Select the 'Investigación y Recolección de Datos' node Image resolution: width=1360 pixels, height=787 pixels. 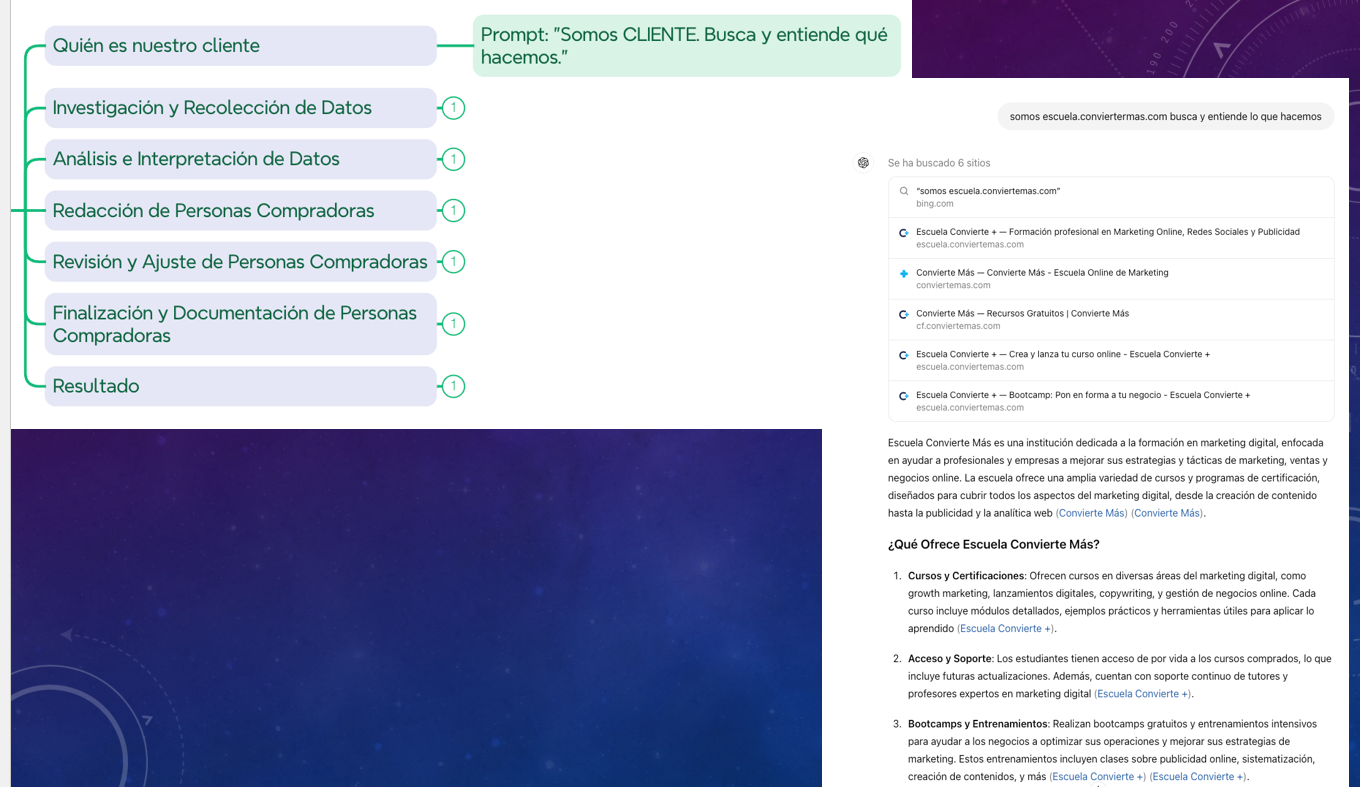[240, 108]
